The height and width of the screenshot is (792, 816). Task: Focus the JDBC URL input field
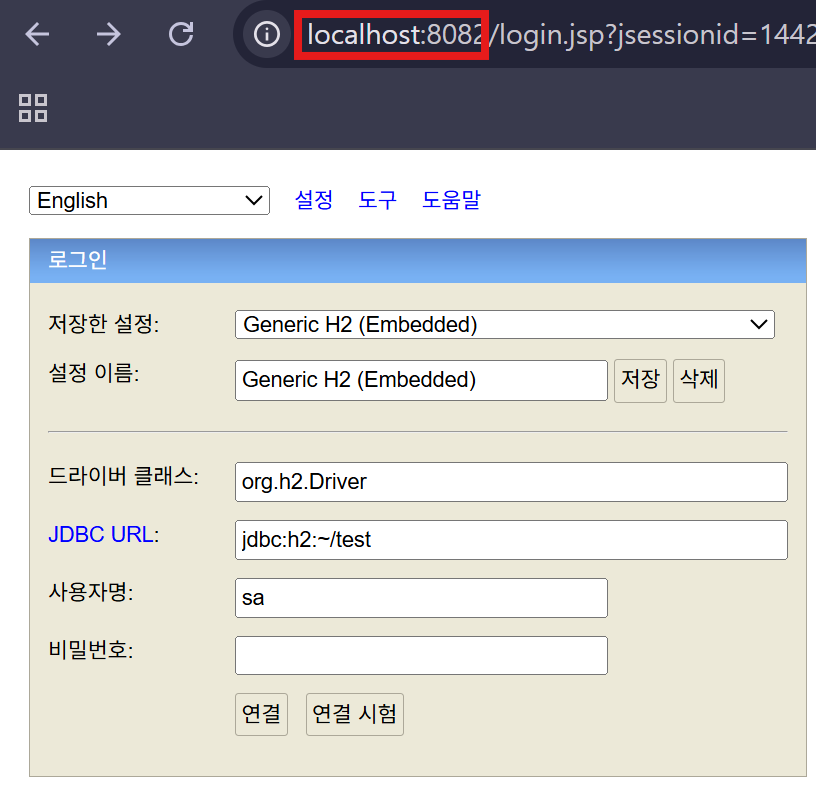click(x=511, y=540)
